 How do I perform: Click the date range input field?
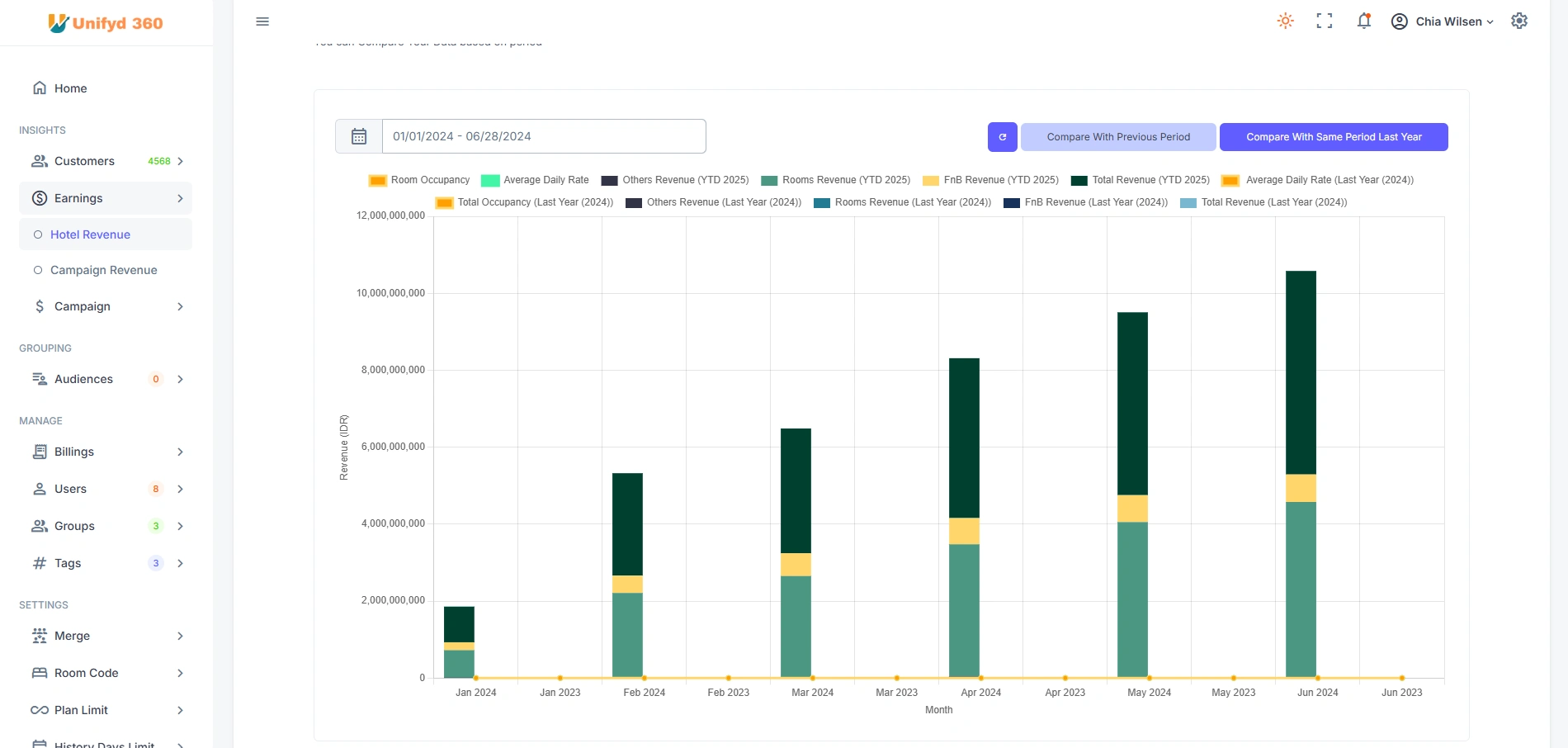tap(544, 136)
